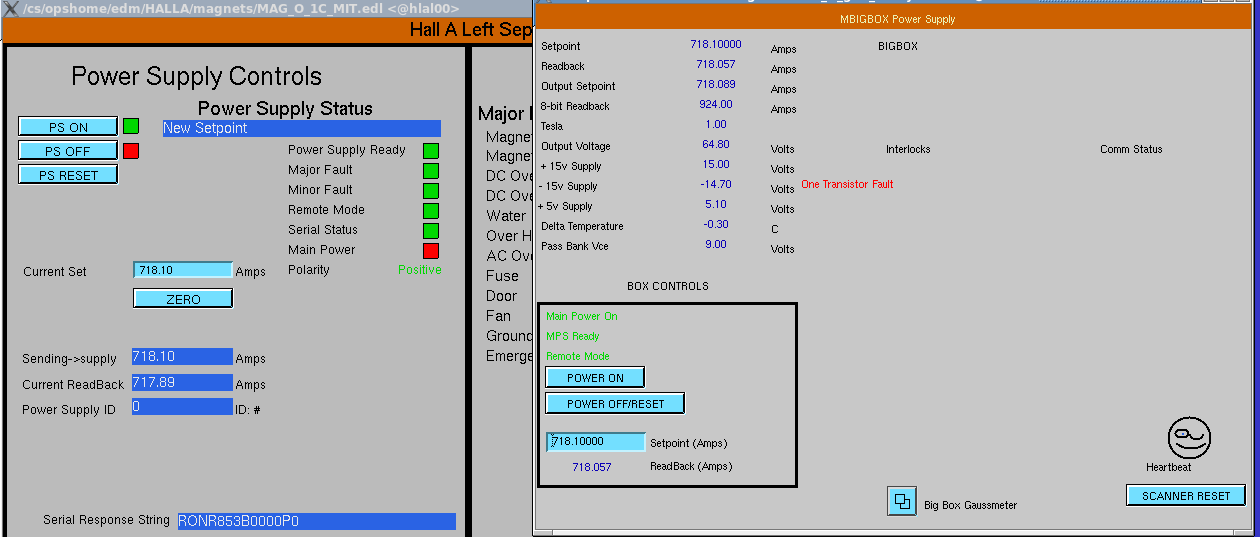Click the Serial Status green status light
The height and width of the screenshot is (537, 1260).
[431, 231]
